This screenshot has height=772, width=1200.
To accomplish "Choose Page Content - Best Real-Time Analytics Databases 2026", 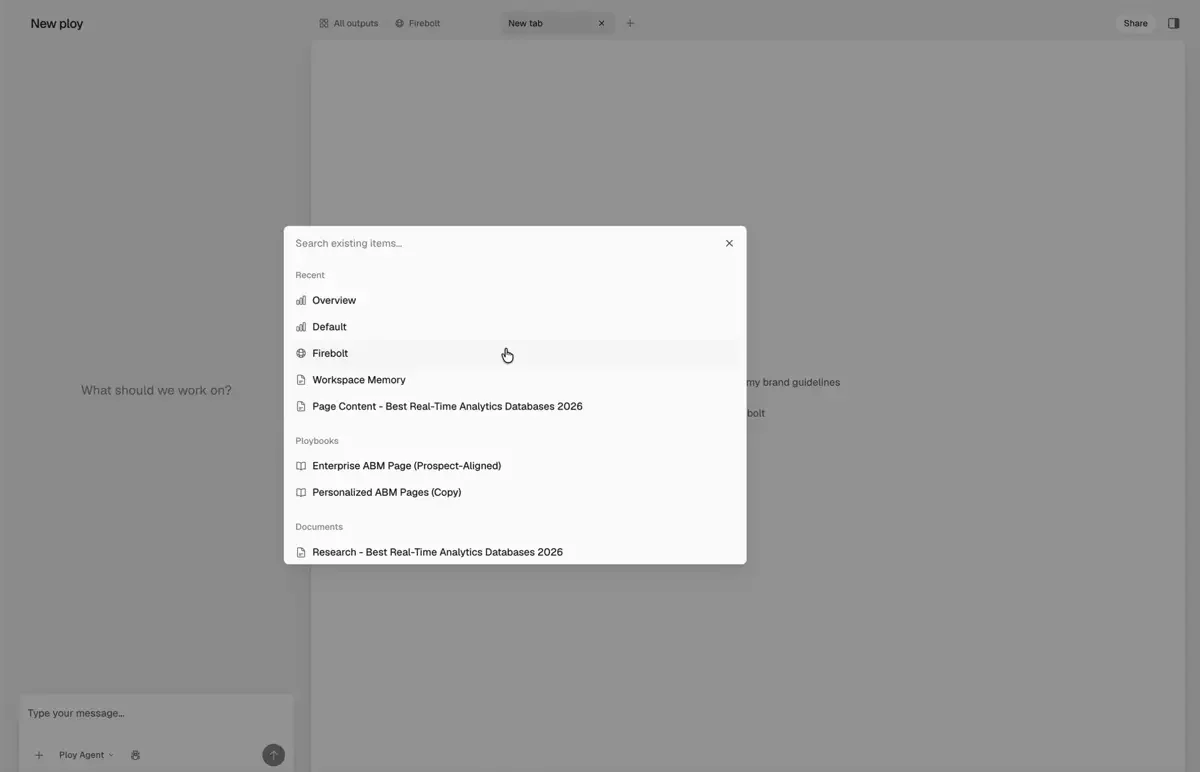I will [515, 406].
